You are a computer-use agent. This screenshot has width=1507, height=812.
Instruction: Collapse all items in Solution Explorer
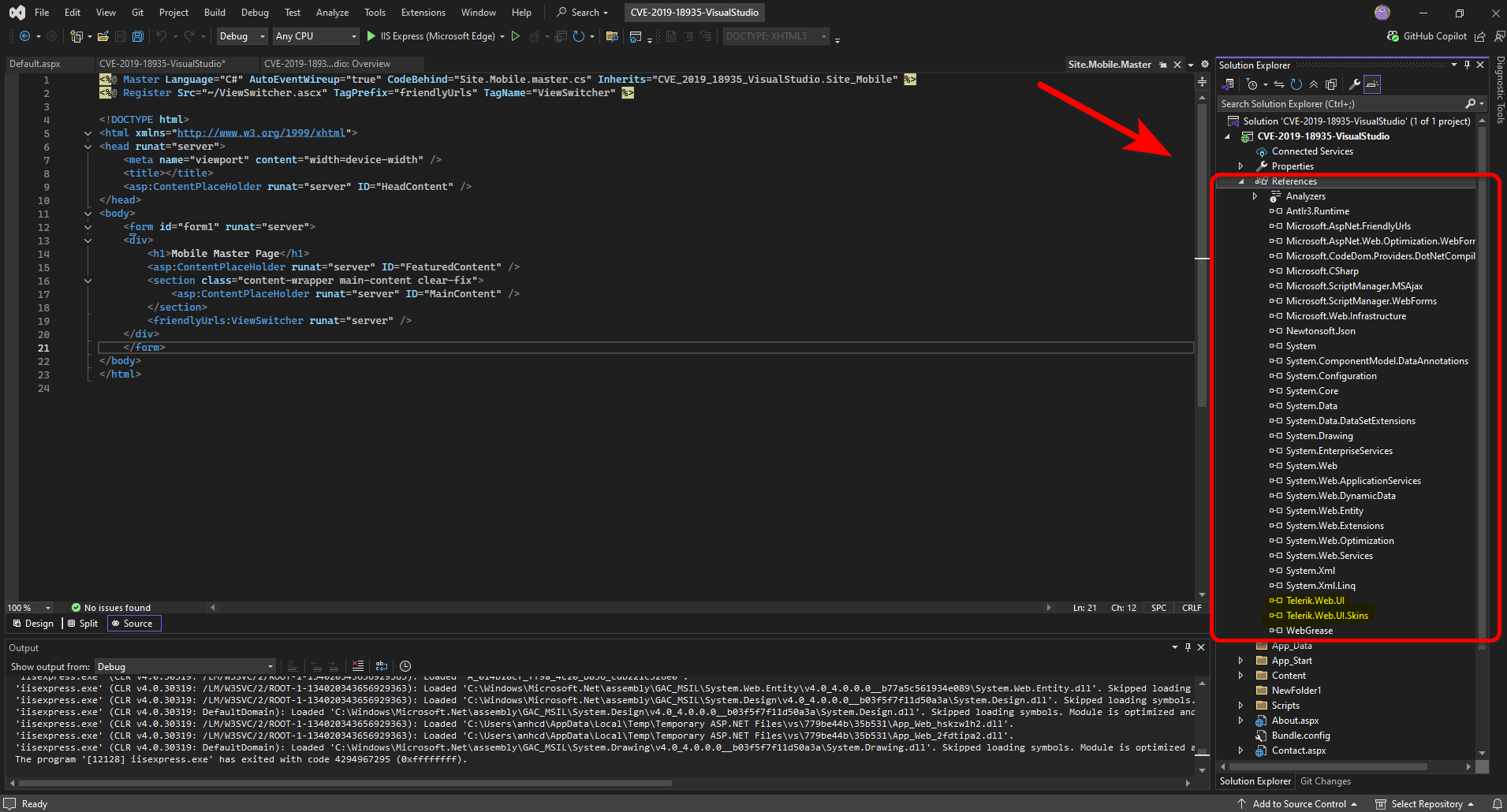1314,84
